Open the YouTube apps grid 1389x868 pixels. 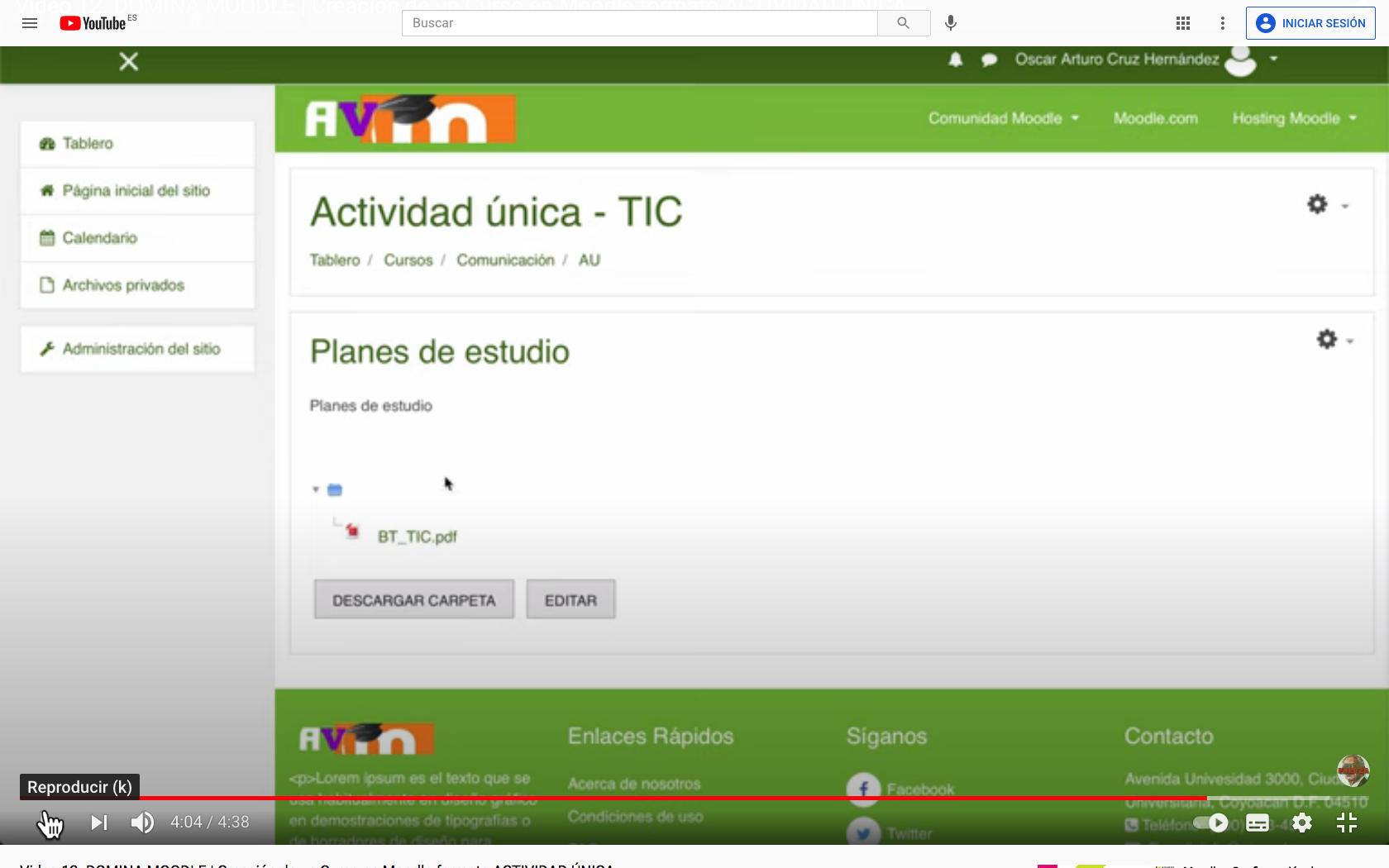[x=1183, y=23]
